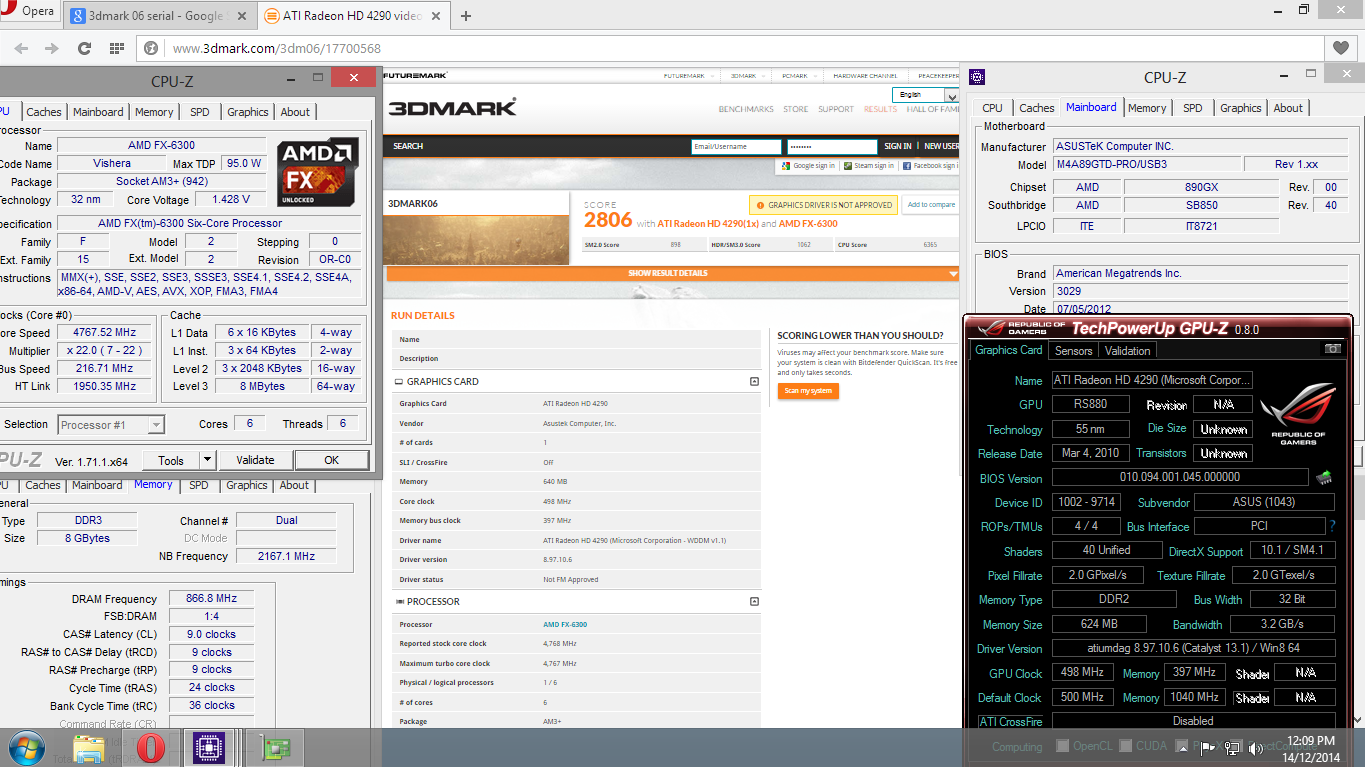1365x767 pixels.
Task: Open the Windows Start button
Action: (27, 747)
